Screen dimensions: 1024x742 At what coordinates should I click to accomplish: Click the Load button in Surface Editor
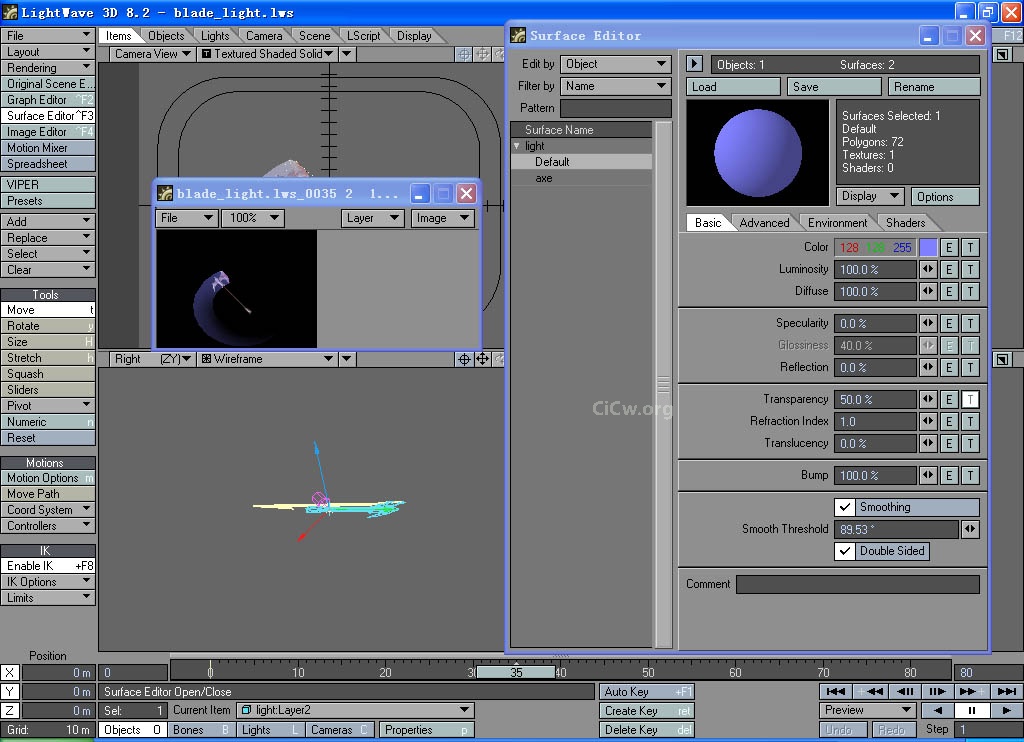click(x=733, y=87)
